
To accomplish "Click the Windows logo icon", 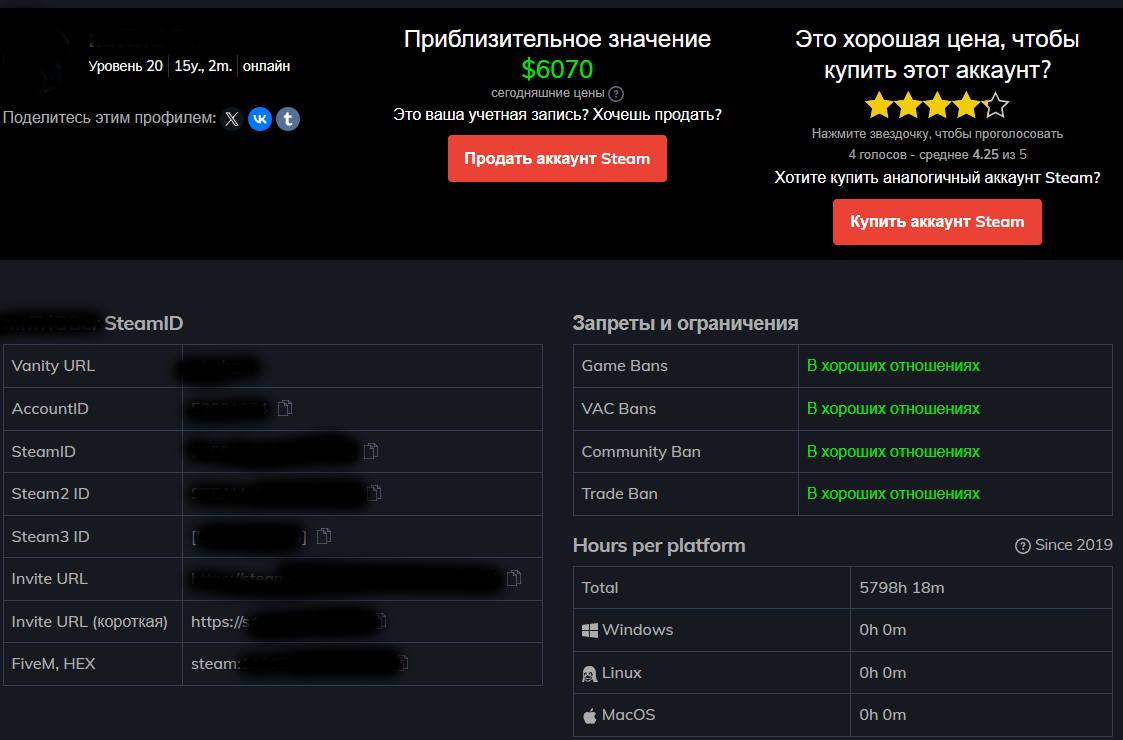I will tap(589, 630).
